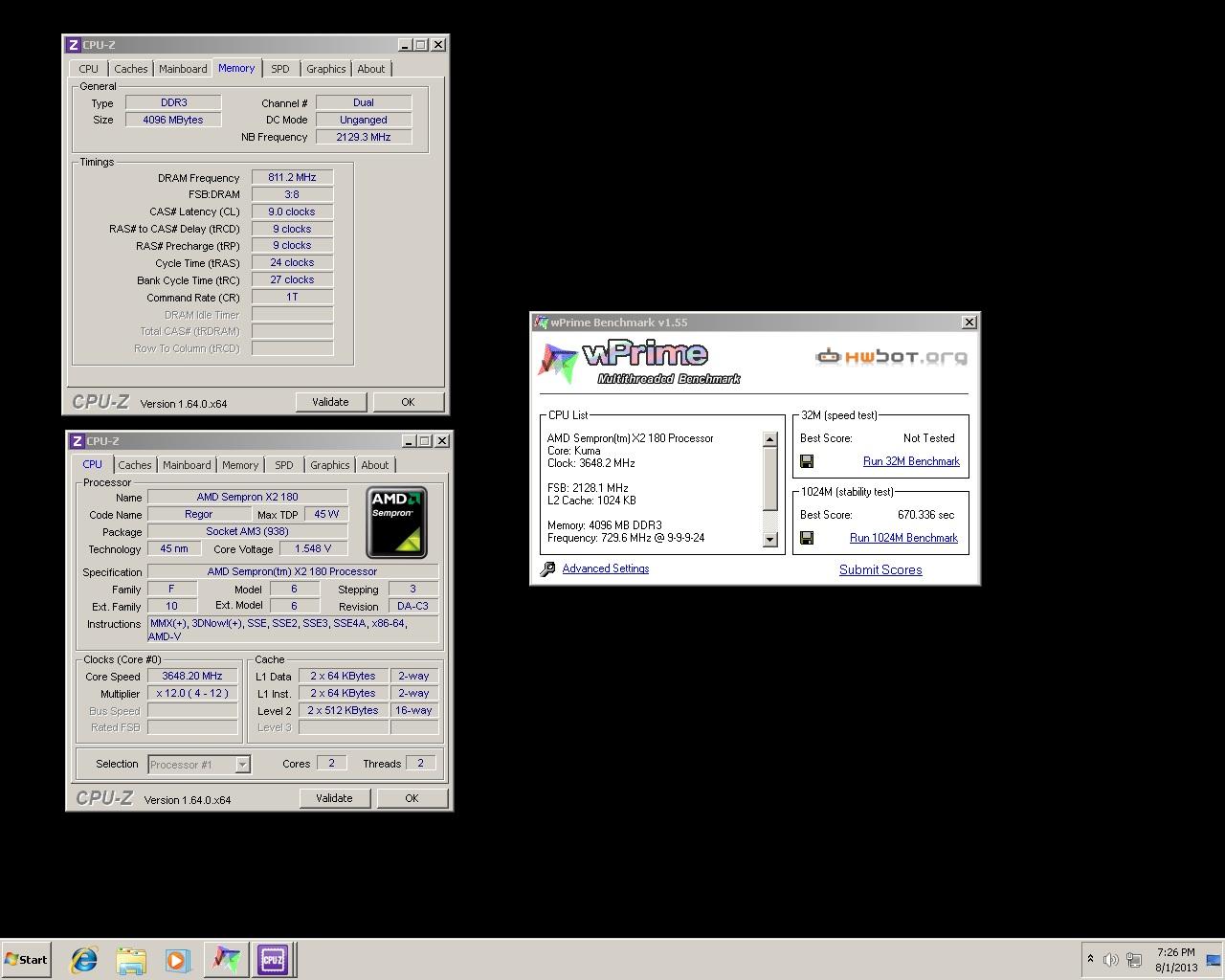
Task: Open Windows Explorer folder icon in taskbar
Action: (131, 960)
